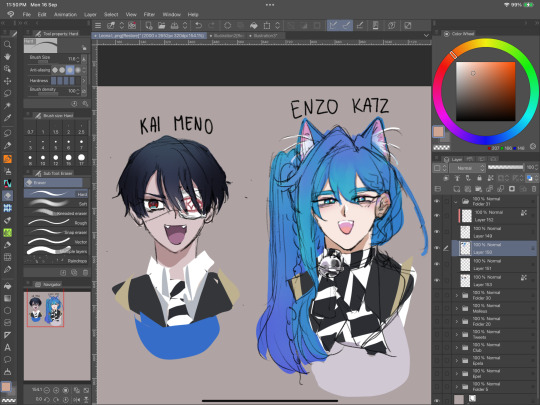540x405 pixels.
Task: Open the File menu
Action: [x=27, y=14]
